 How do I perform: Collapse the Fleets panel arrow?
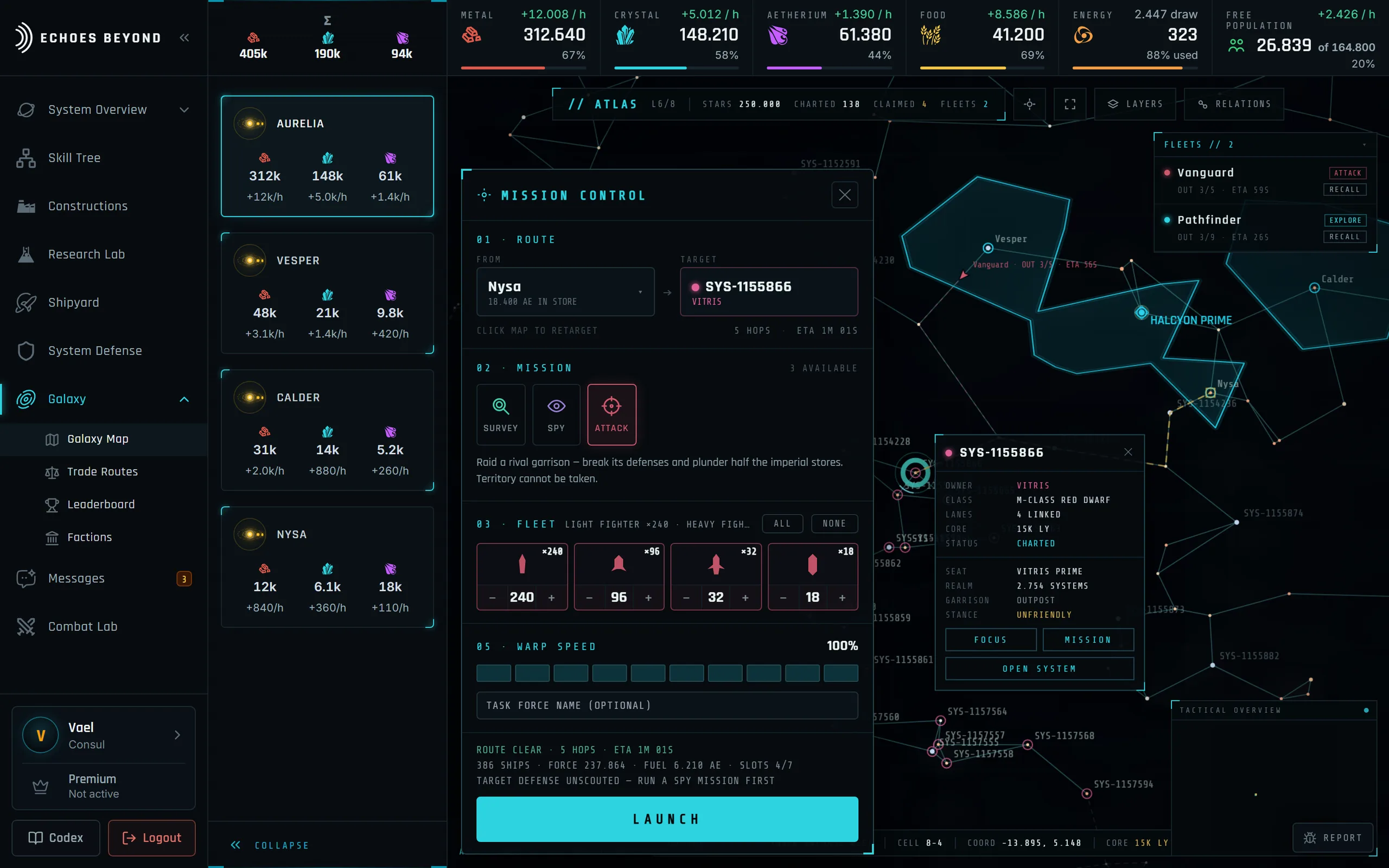pyautogui.click(x=1365, y=145)
